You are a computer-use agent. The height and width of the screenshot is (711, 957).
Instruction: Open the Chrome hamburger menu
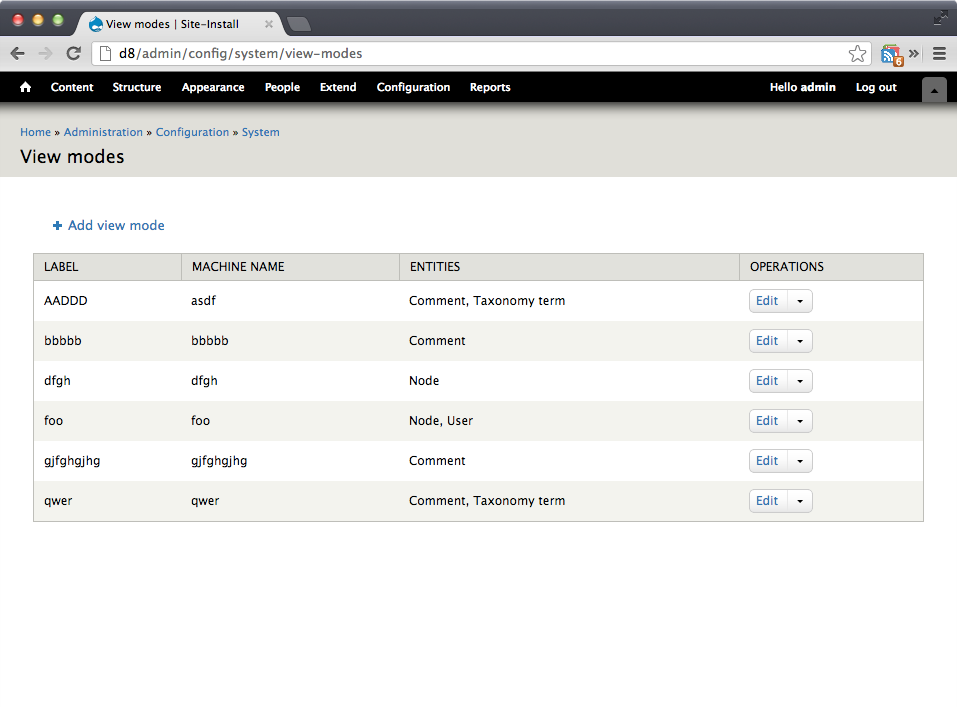pyautogui.click(x=939, y=54)
